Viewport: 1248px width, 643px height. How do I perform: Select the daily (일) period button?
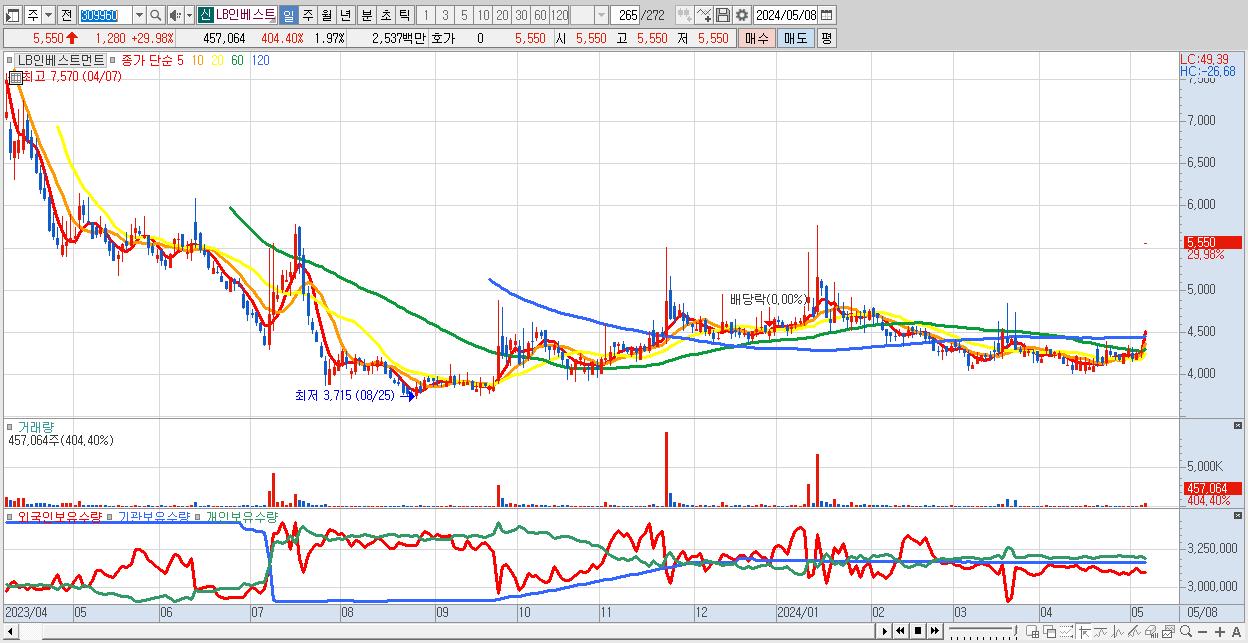click(288, 15)
